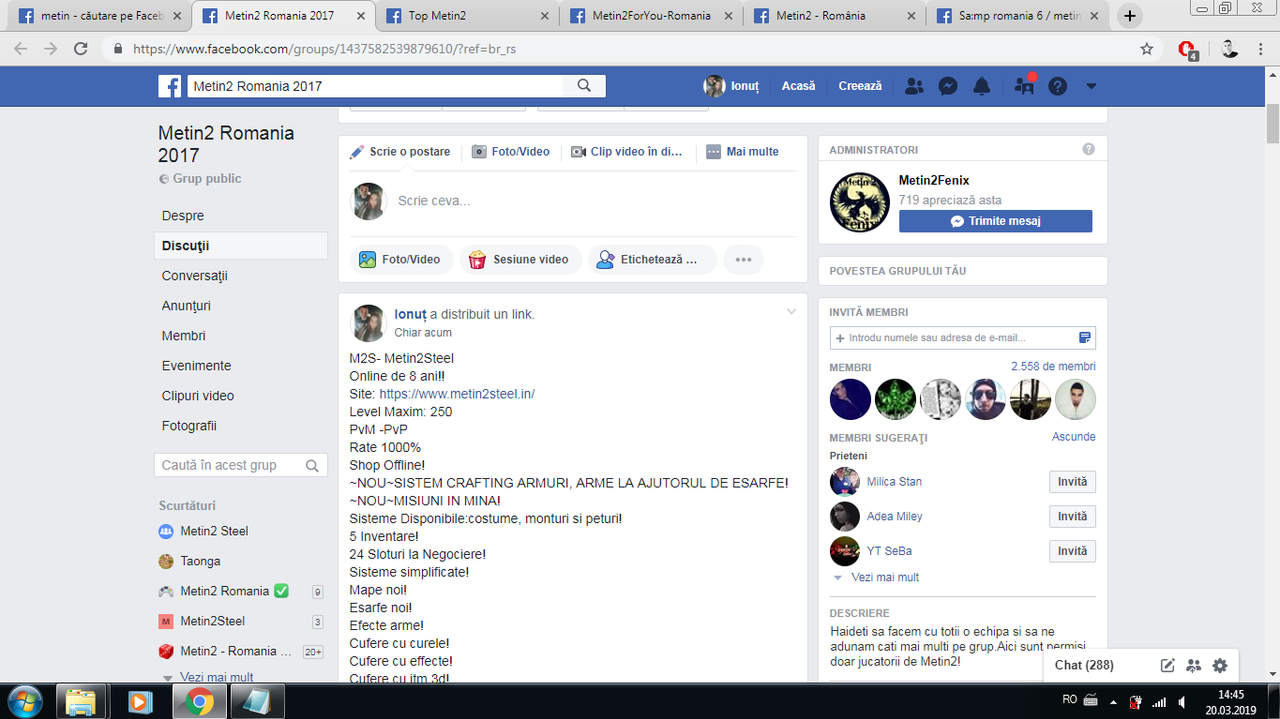The width and height of the screenshot is (1280, 719).
Task: Open 2.558 de membri link
Action: (1053, 367)
